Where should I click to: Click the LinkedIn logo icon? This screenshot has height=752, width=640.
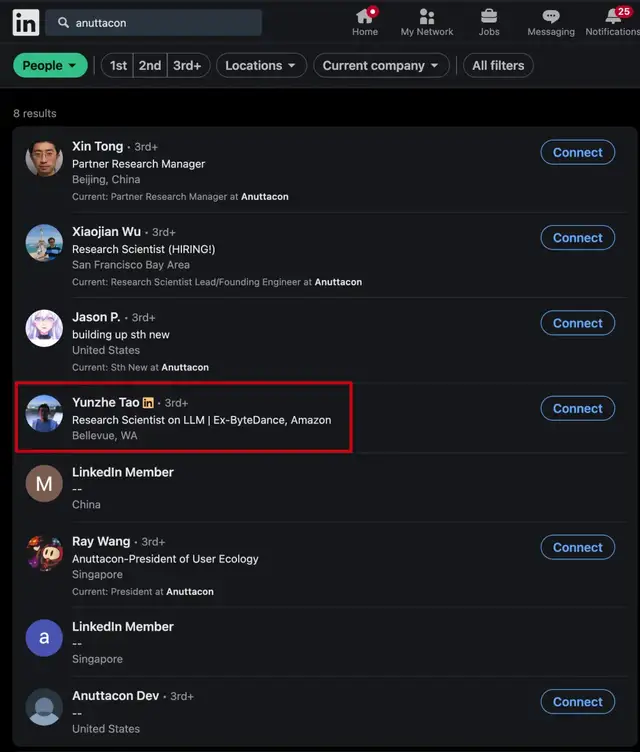[26, 22]
